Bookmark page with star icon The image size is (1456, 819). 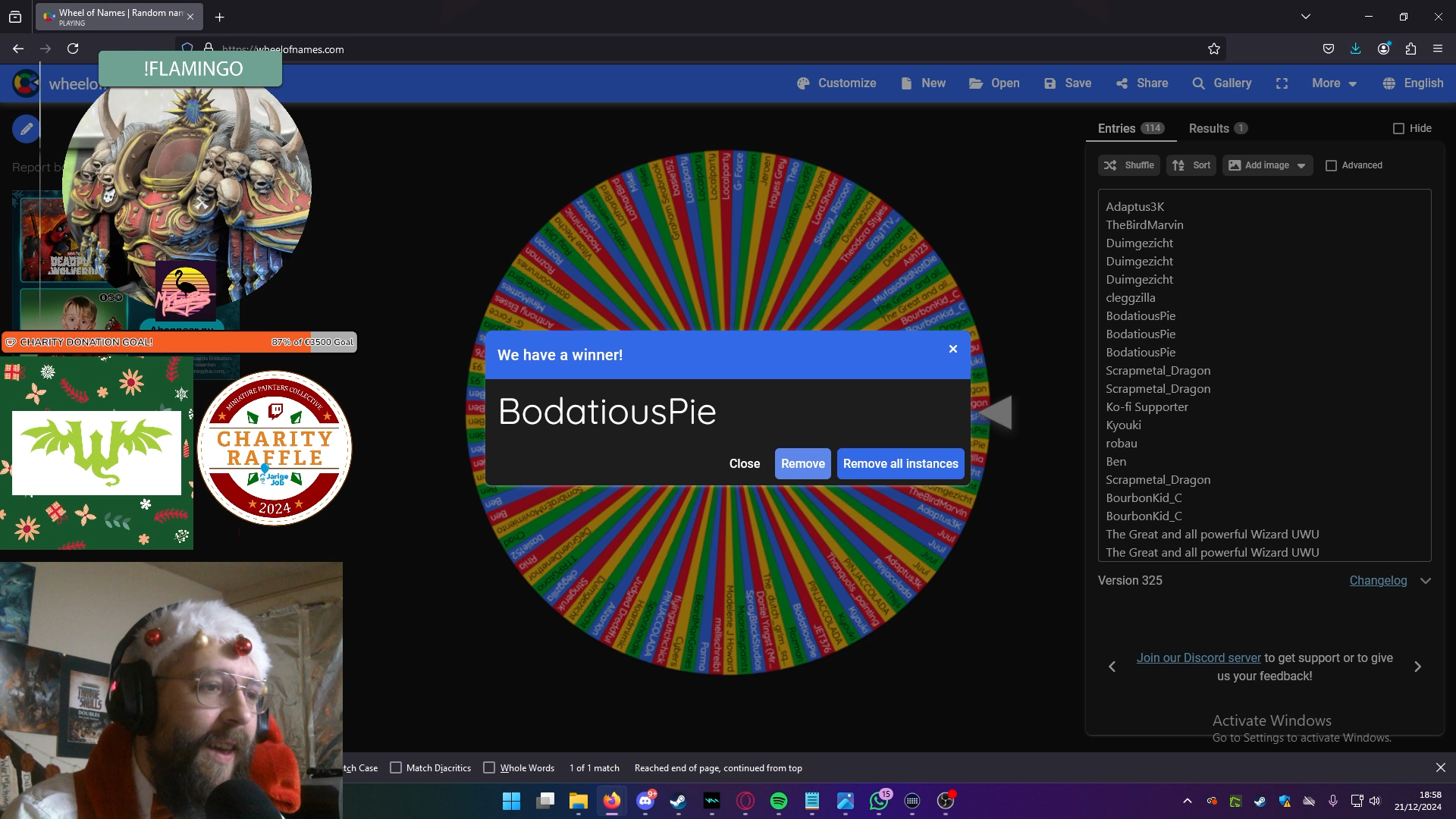[x=1214, y=49]
